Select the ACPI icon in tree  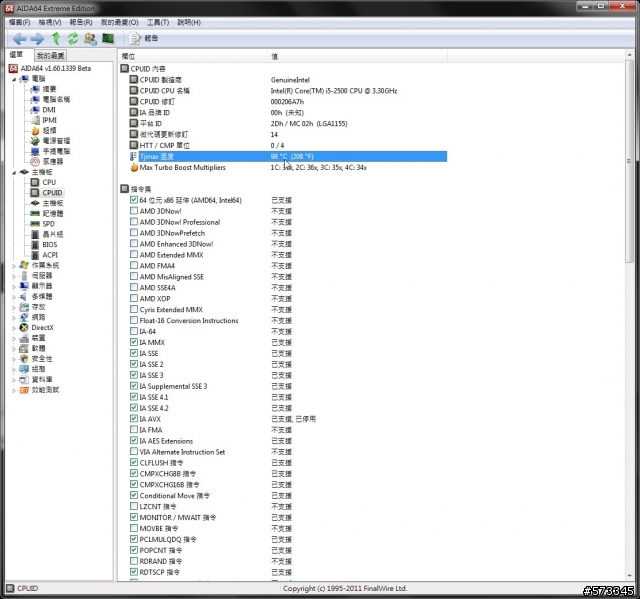35,255
